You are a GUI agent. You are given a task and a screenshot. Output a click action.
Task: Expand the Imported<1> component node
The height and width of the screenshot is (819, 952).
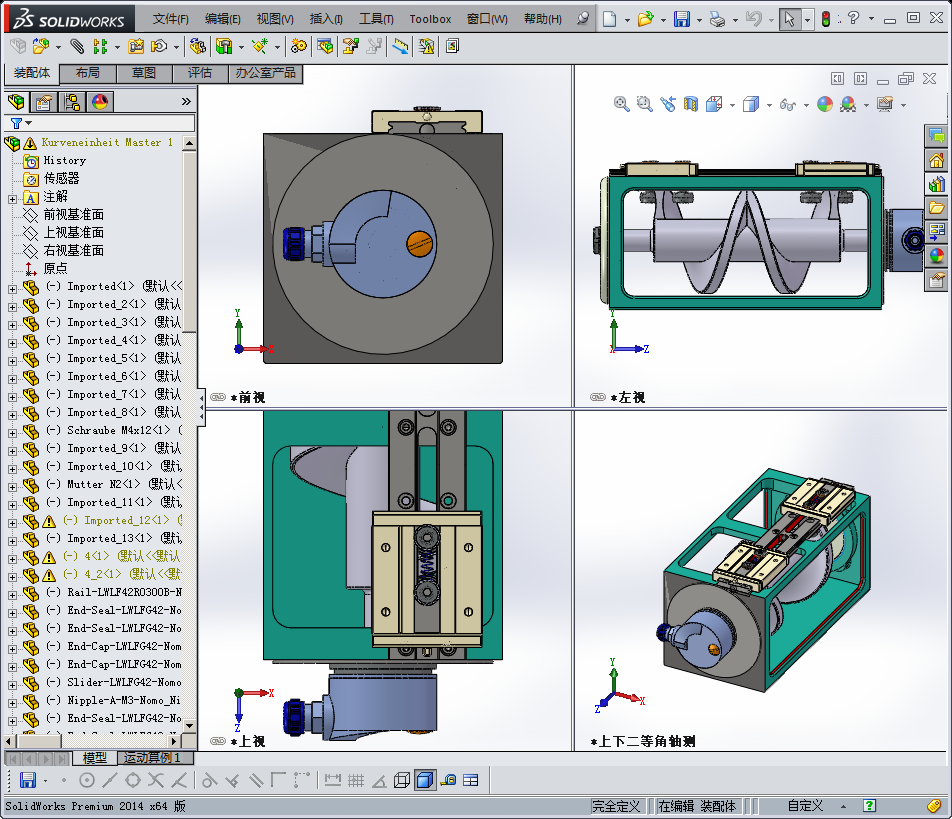coord(12,289)
